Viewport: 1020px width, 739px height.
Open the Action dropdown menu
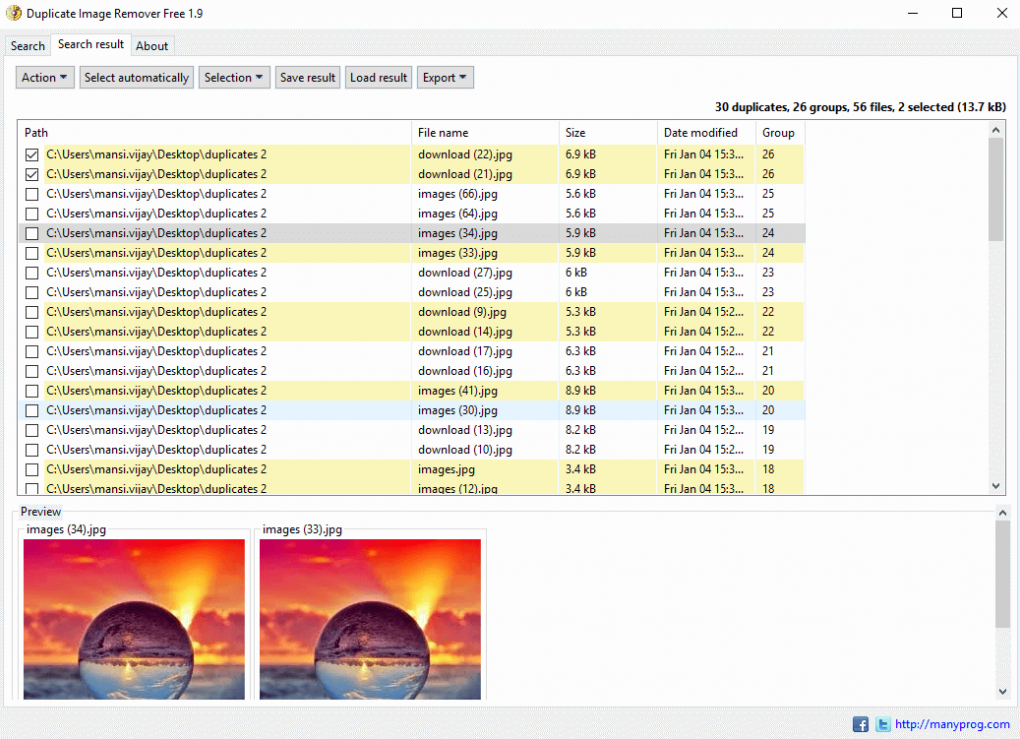click(x=45, y=78)
